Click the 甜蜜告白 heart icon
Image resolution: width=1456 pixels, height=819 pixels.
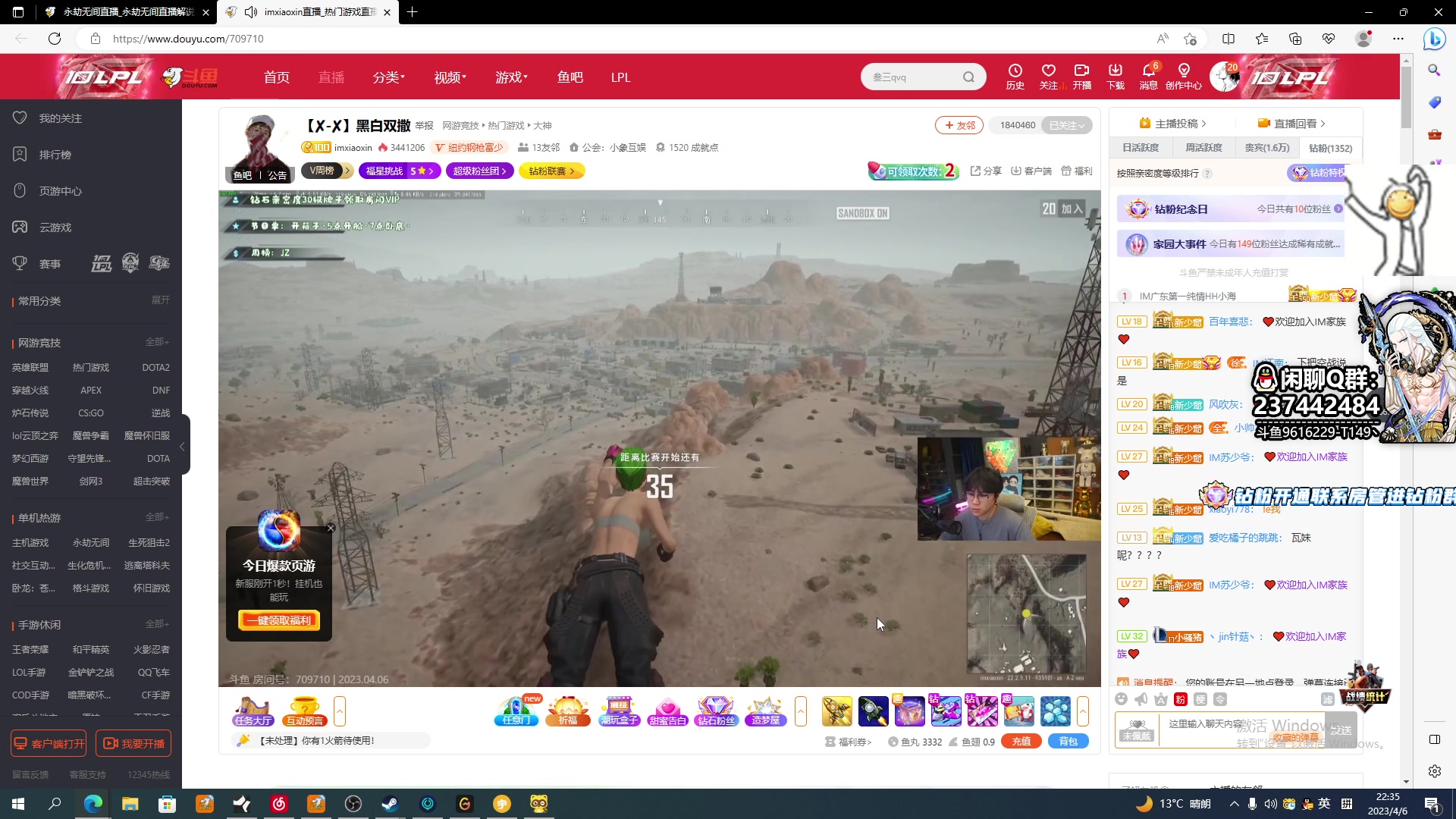(x=667, y=711)
